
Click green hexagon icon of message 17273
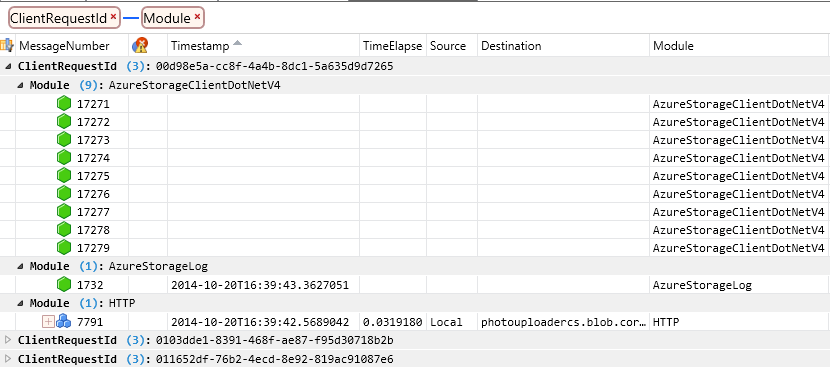pyautogui.click(x=64, y=140)
